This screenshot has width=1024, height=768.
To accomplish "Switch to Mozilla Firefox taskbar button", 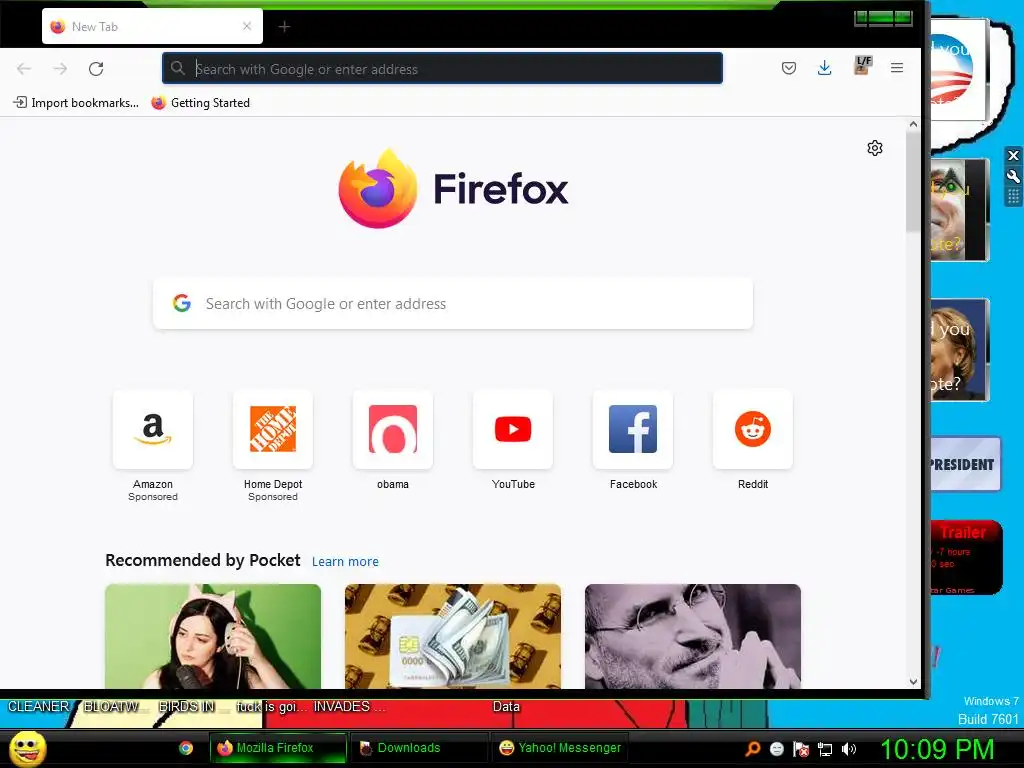I will (278, 748).
